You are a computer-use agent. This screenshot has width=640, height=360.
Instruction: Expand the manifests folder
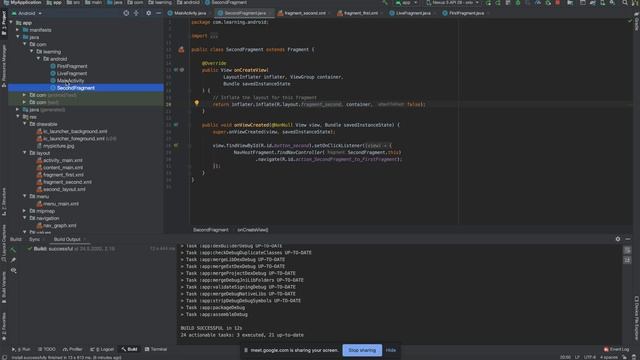click(18, 30)
